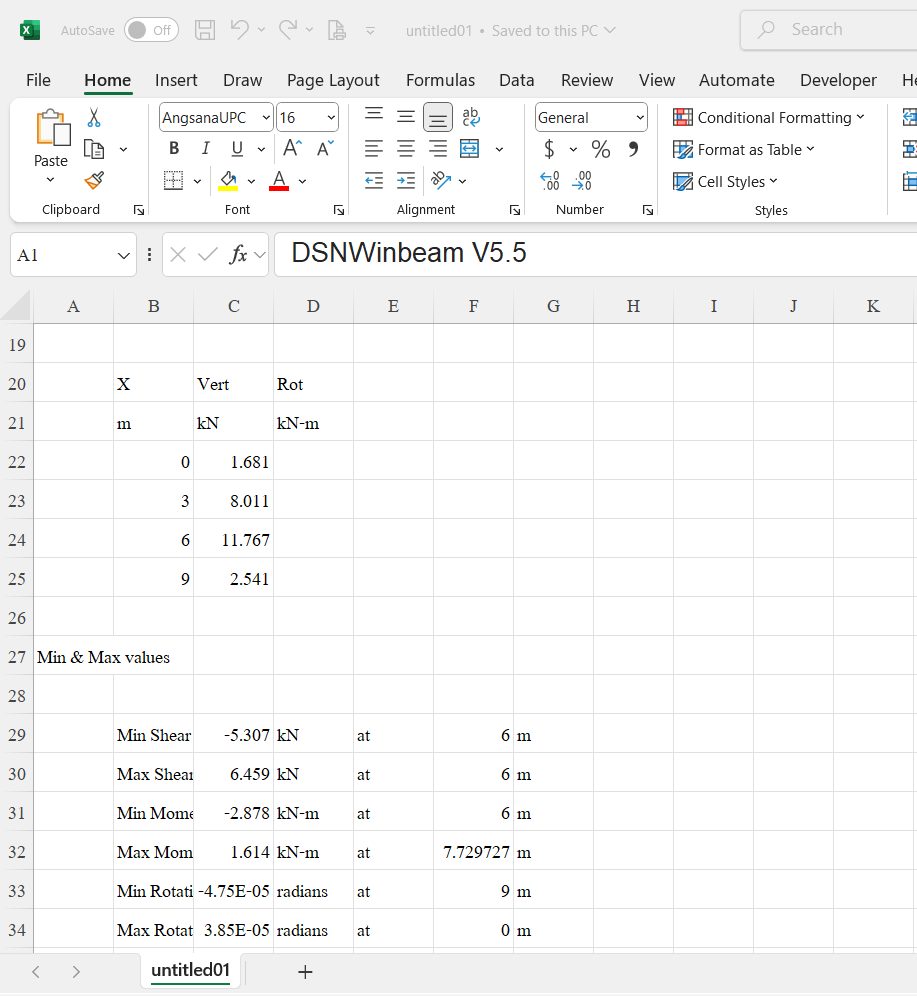The image size is (917, 996).
Task: Open Cell Styles menu
Action: tap(725, 181)
